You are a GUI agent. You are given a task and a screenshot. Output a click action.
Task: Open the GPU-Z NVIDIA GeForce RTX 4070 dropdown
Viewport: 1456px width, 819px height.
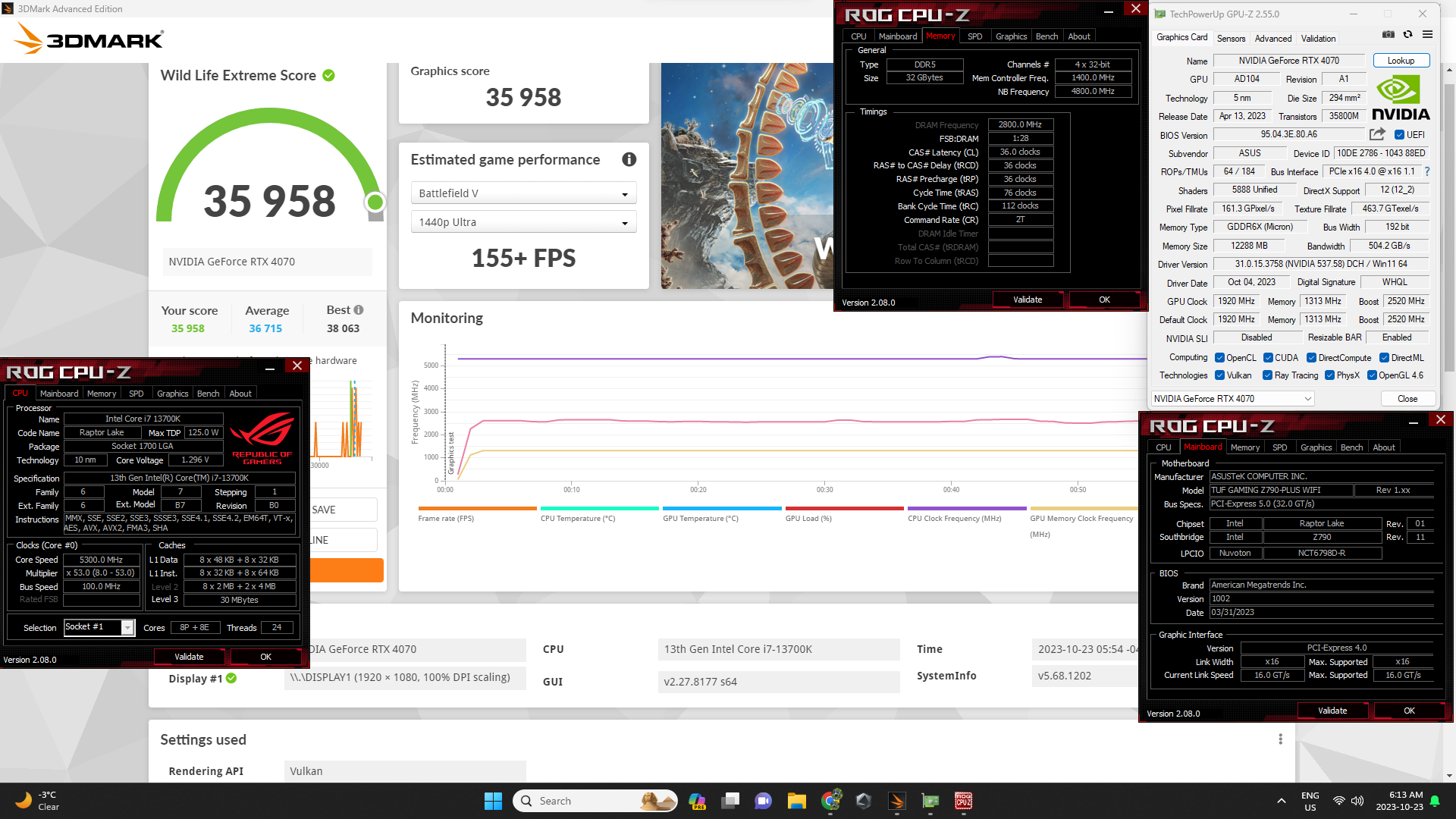pyautogui.click(x=1232, y=399)
